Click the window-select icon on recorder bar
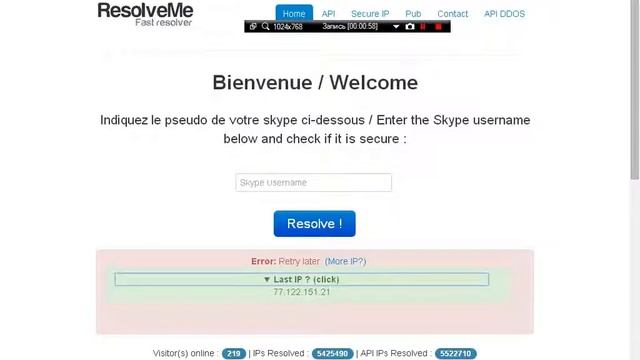Viewport: 640px width, 360px height. click(253, 27)
